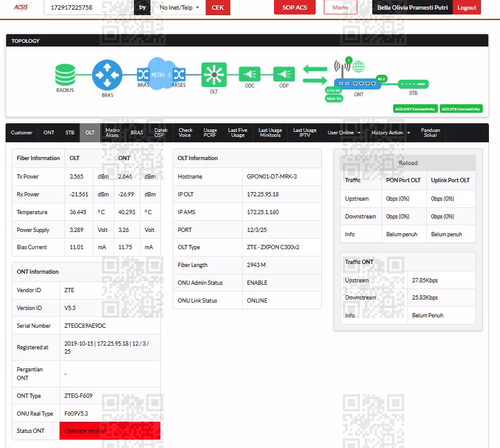Screen dimensions: 500x448
Task: Click the red Obsolete Version status cell
Action: 110,431
